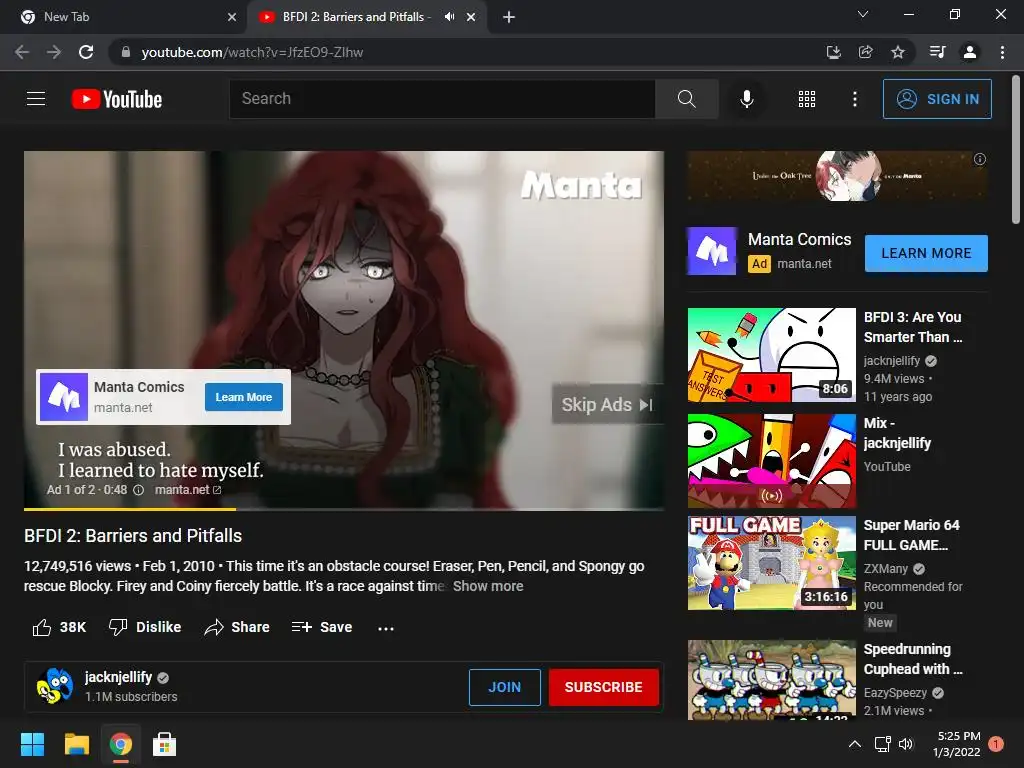This screenshot has width=1024, height=768.
Task: Save the video to a playlist
Action: 322,627
